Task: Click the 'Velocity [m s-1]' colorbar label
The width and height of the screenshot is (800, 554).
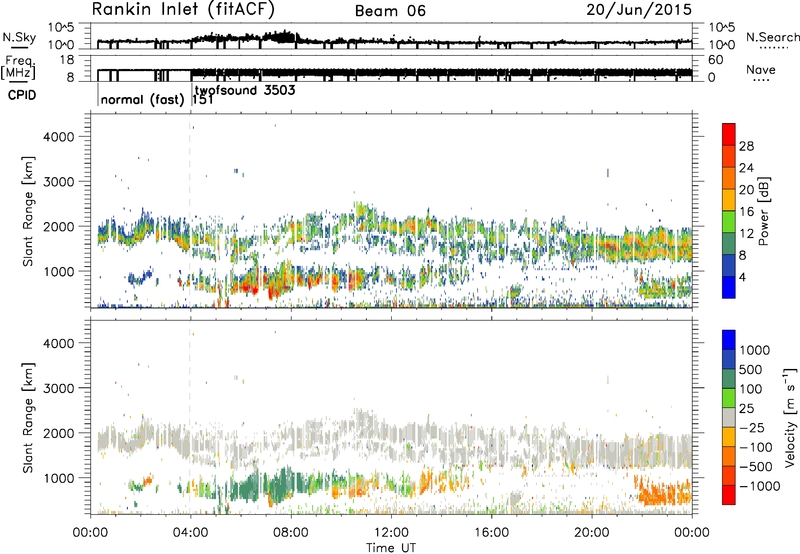Action: coord(790,417)
